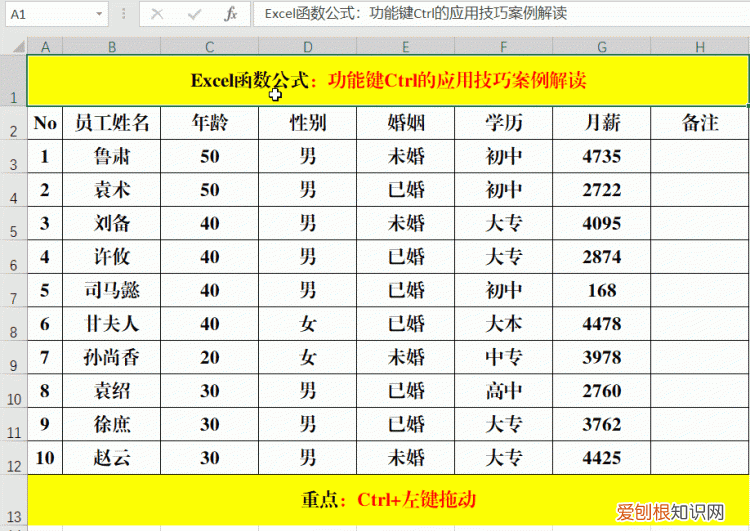The width and height of the screenshot is (750, 531).
Task: Click the 中专 education cell
Action: tap(504, 357)
